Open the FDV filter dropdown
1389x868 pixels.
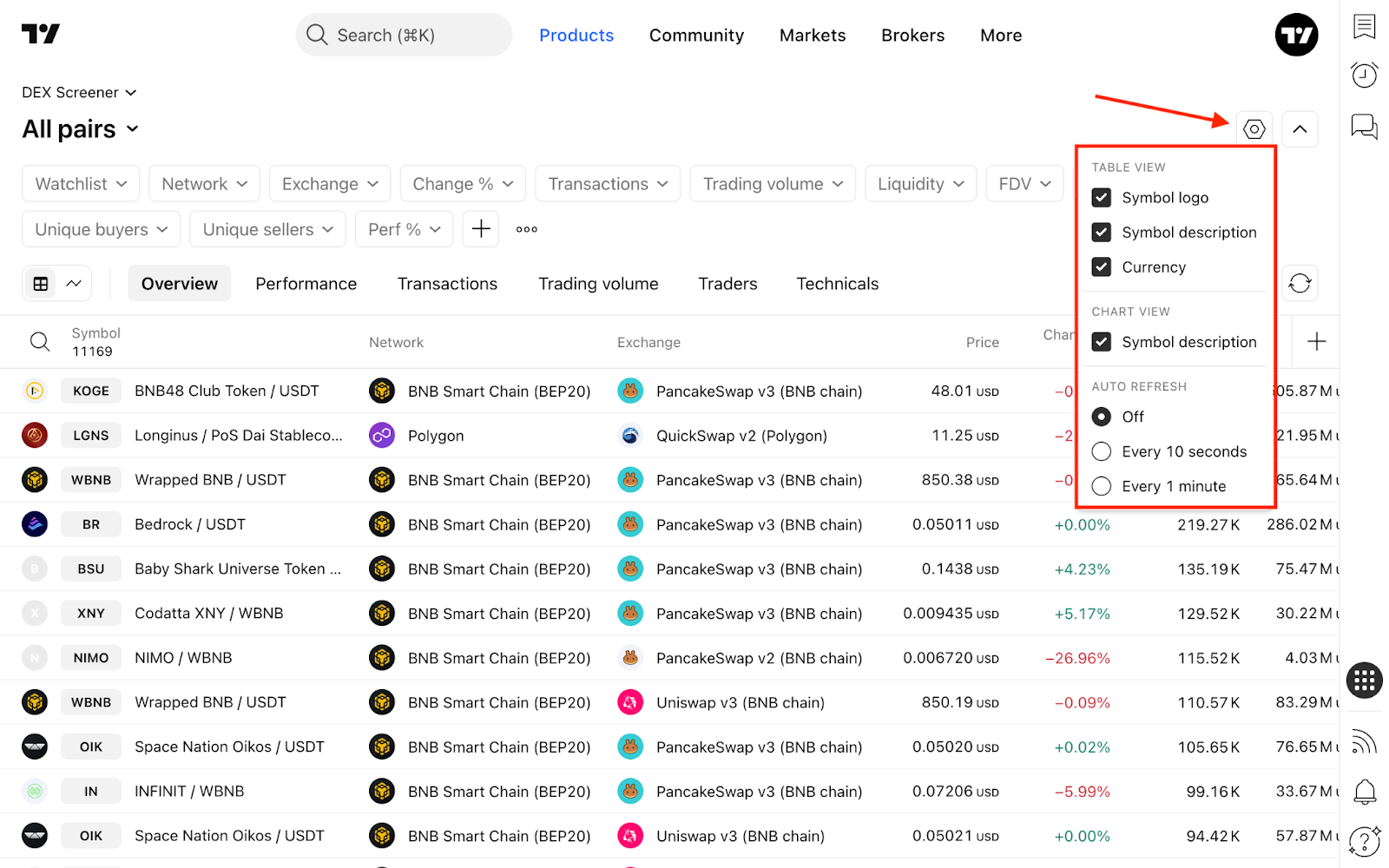[1024, 184]
